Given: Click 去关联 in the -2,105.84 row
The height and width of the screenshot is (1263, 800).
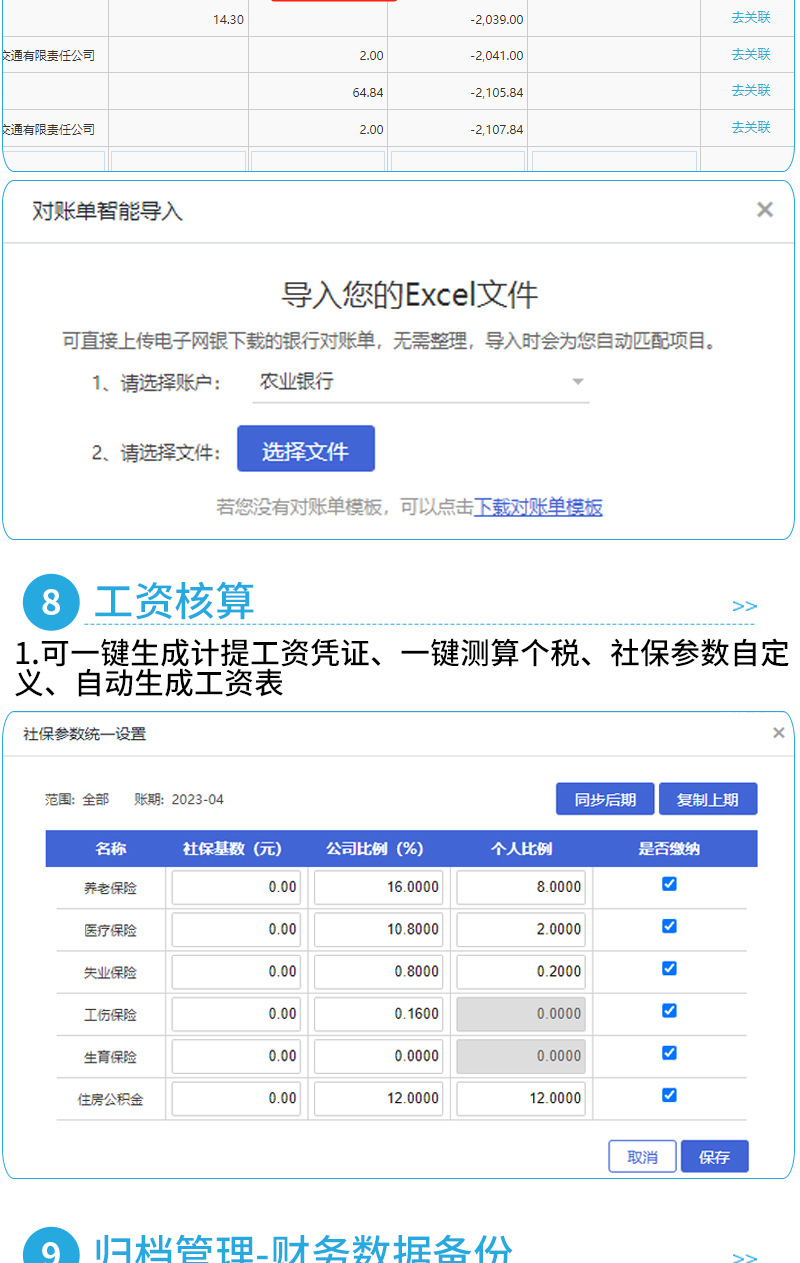Looking at the screenshot, I should coord(751,90).
